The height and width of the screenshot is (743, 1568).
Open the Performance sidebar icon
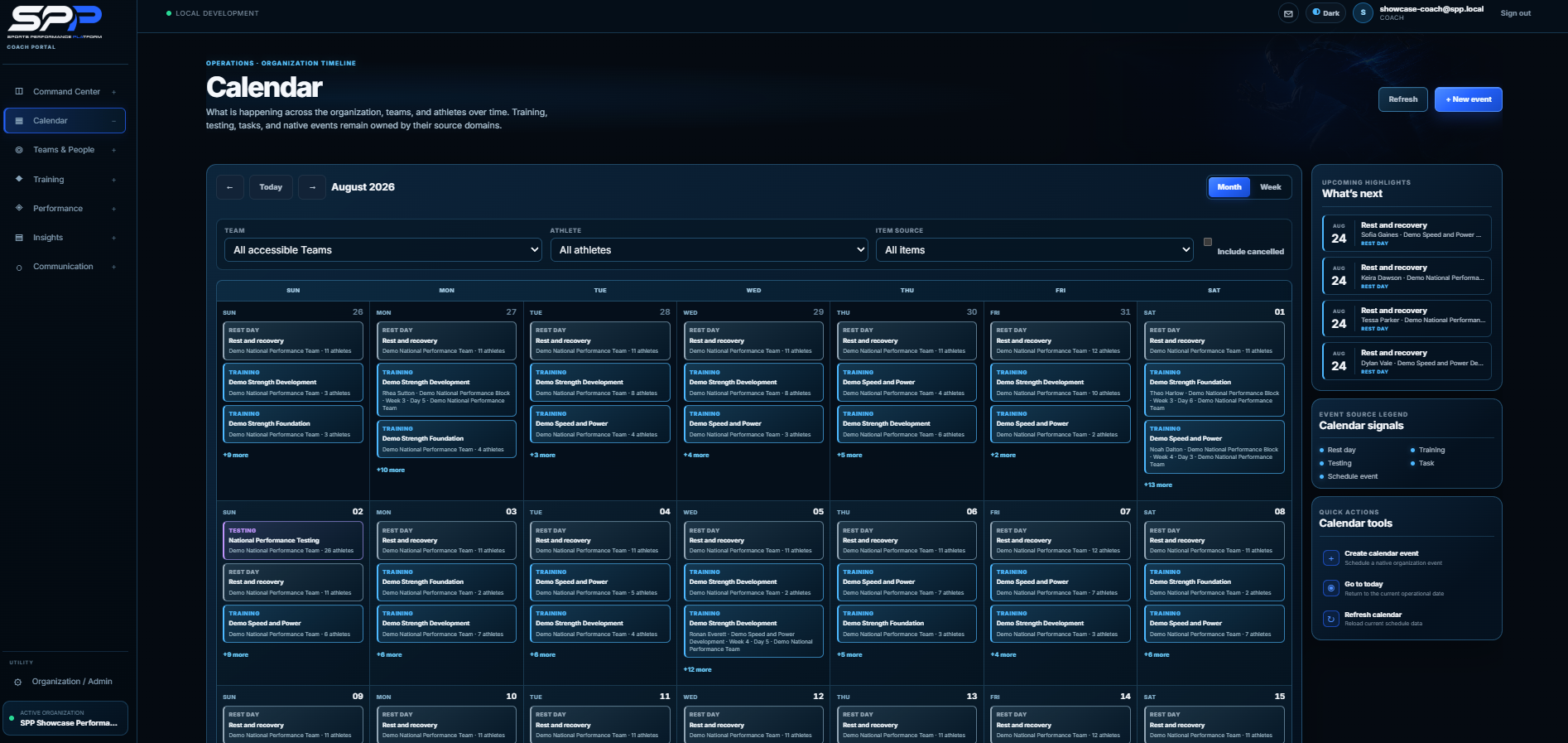[19, 208]
